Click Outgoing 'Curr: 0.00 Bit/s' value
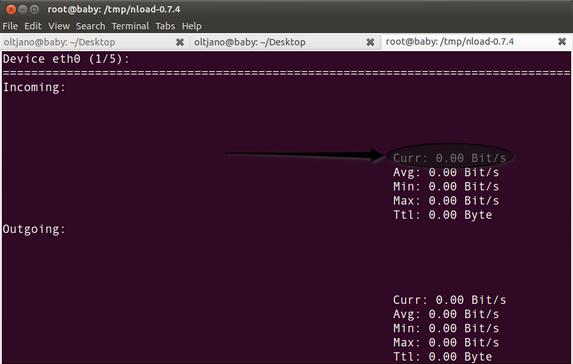Screen dimensions: 573x364 coord(449,300)
